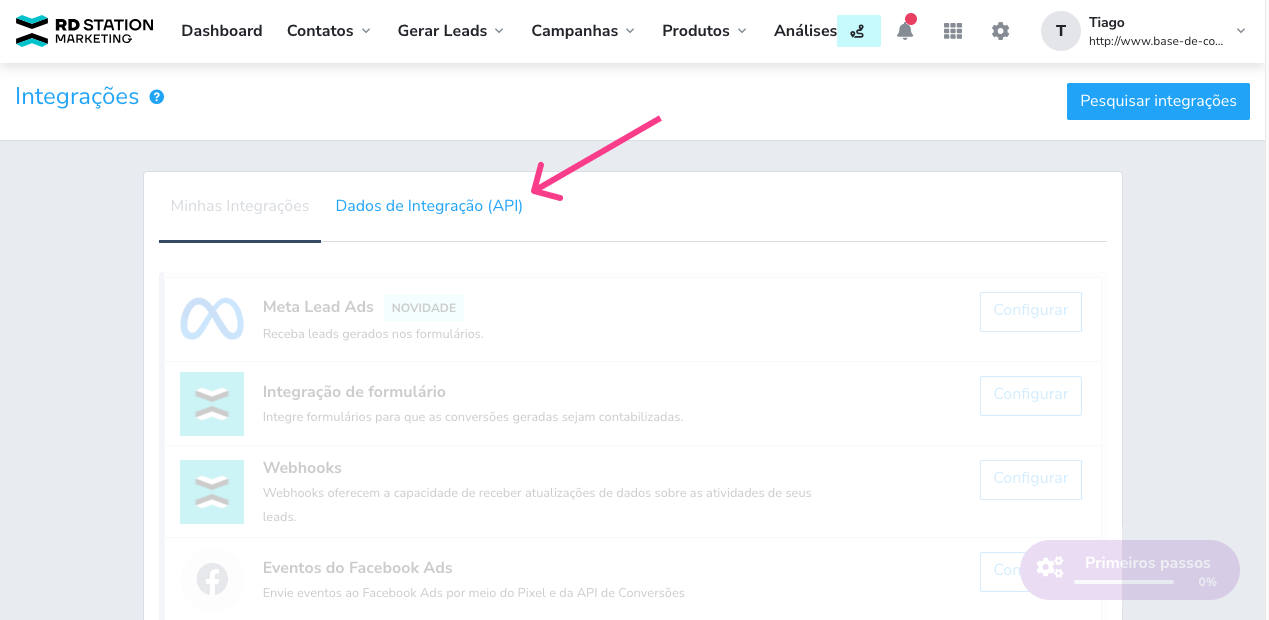This screenshot has height=620, width=1269.
Task: Configure the Meta Lead Ads integration
Action: click(x=1031, y=311)
